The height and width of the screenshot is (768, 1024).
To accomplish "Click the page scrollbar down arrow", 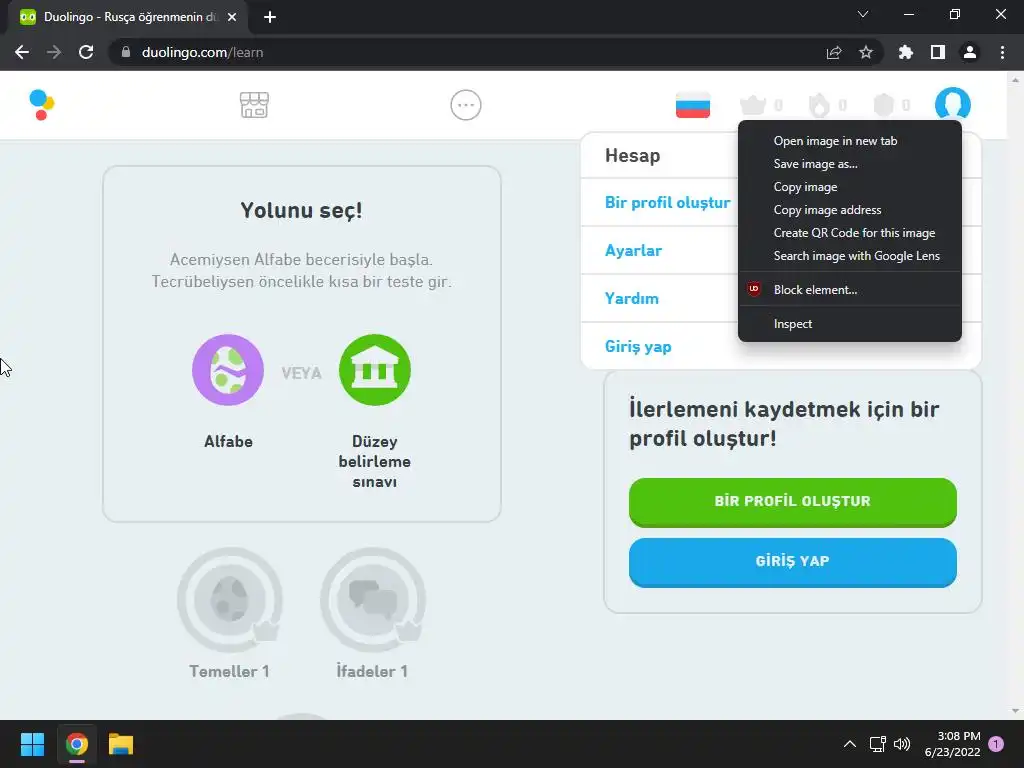I will [1015, 711].
